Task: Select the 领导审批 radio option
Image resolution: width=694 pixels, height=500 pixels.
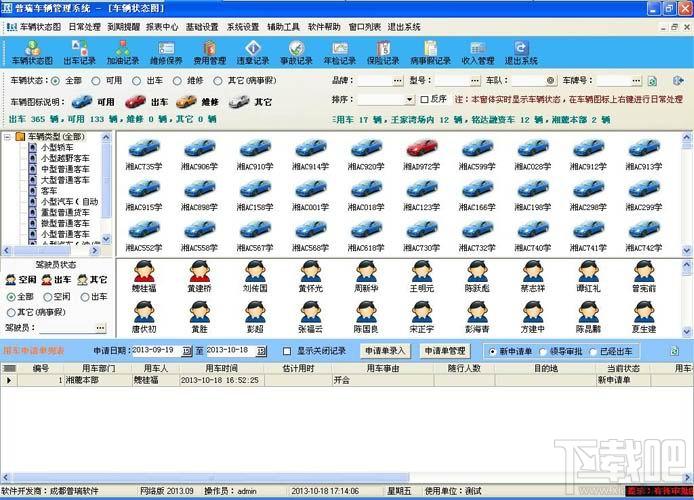Action: [541, 351]
